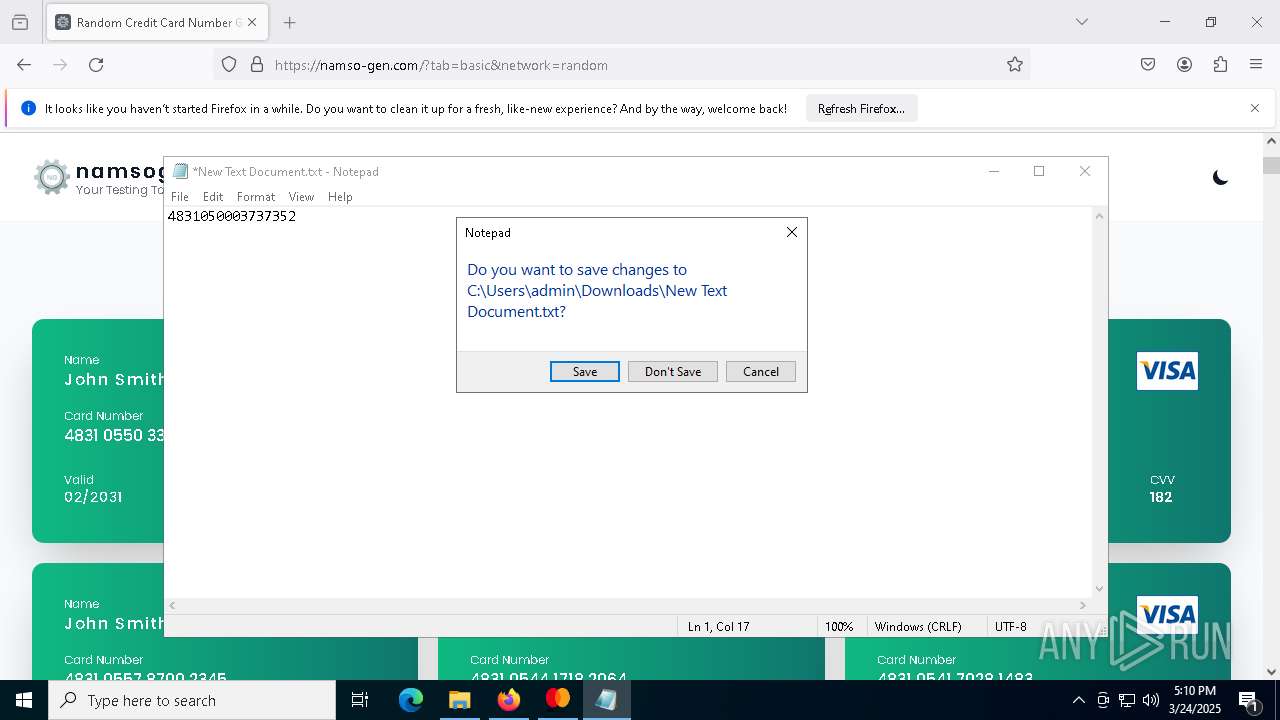List all tabs dropdown arrow
1280x720 pixels.
(1081, 22)
